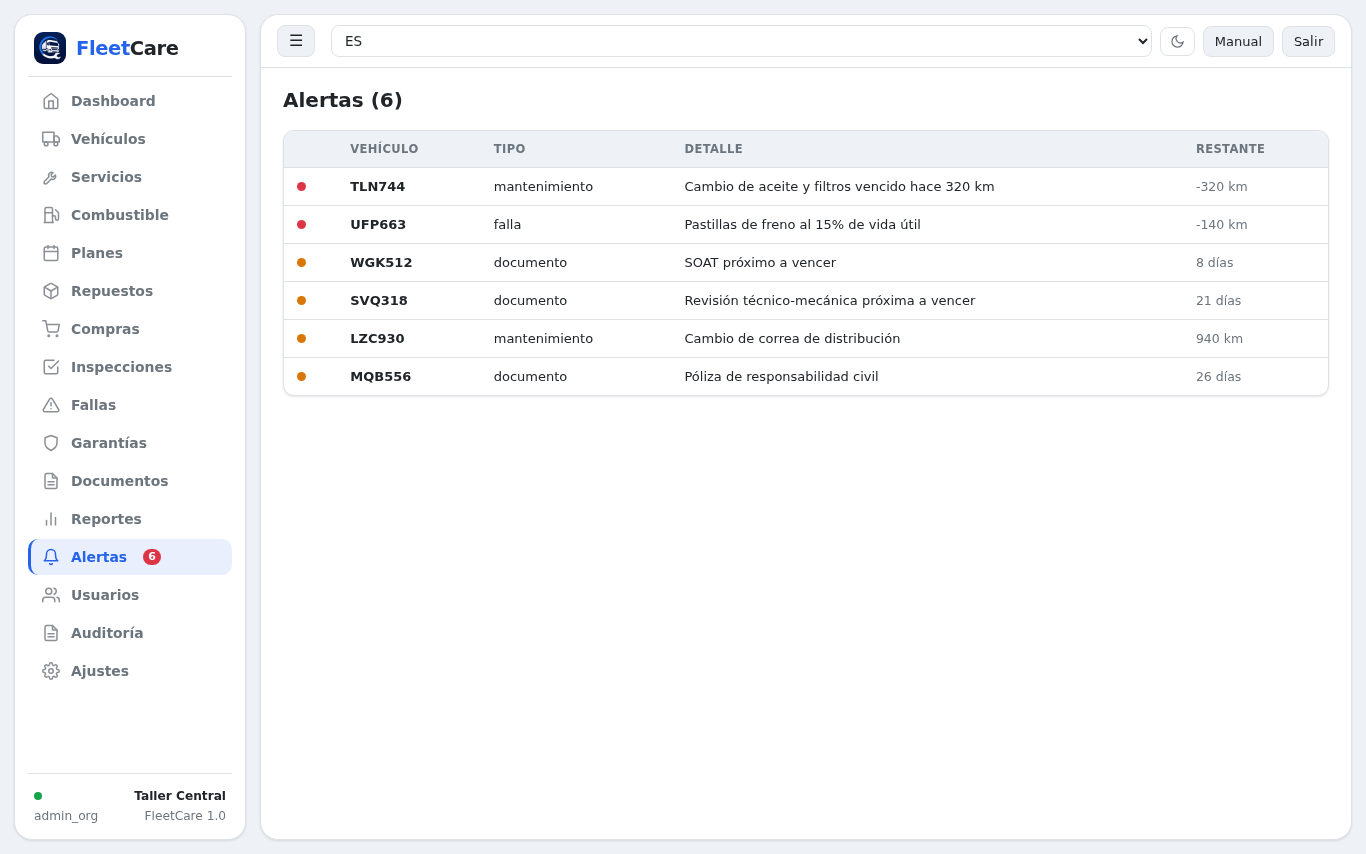Click the orange status dot for SVQ318
The image size is (1366, 854).
[301, 301]
